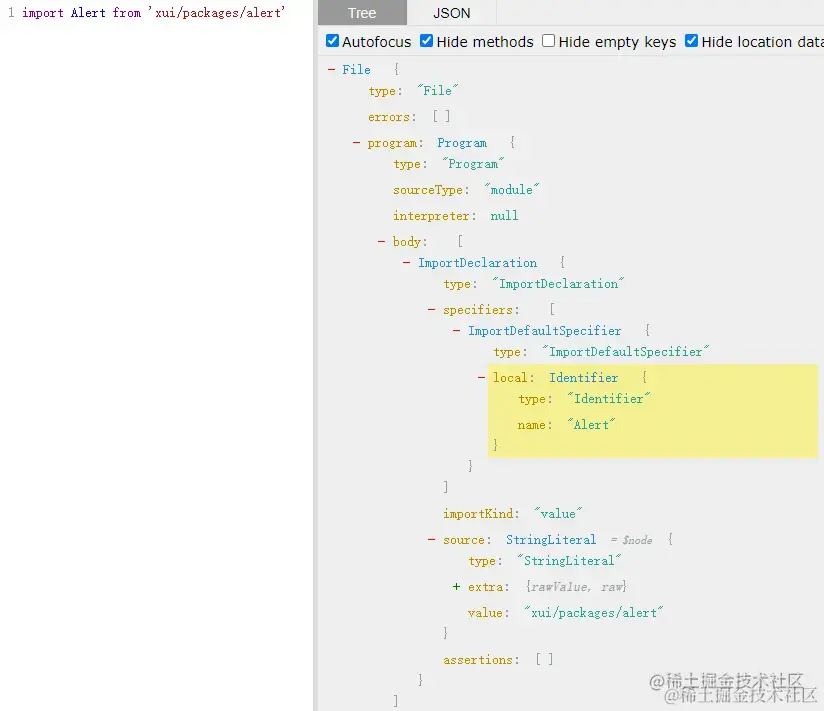The image size is (824, 711).
Task: Click the "value" string of importKind
Action: coord(558,513)
